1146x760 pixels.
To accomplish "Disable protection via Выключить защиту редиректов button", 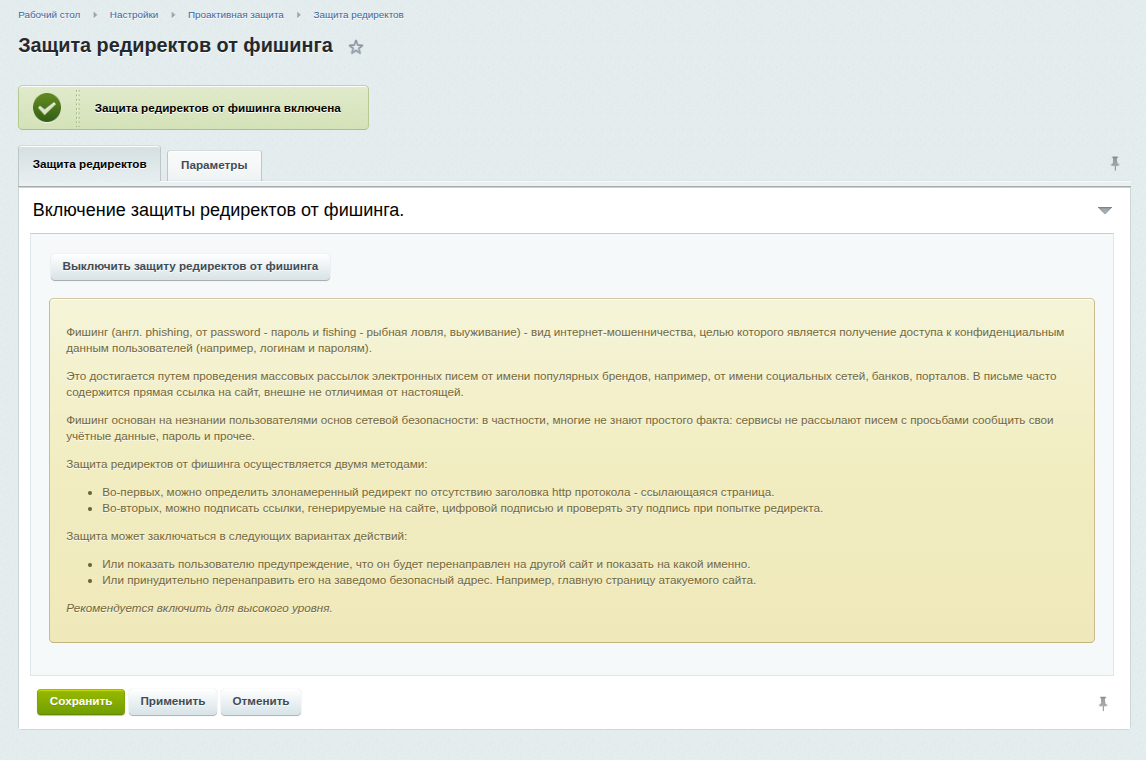I will [190, 267].
